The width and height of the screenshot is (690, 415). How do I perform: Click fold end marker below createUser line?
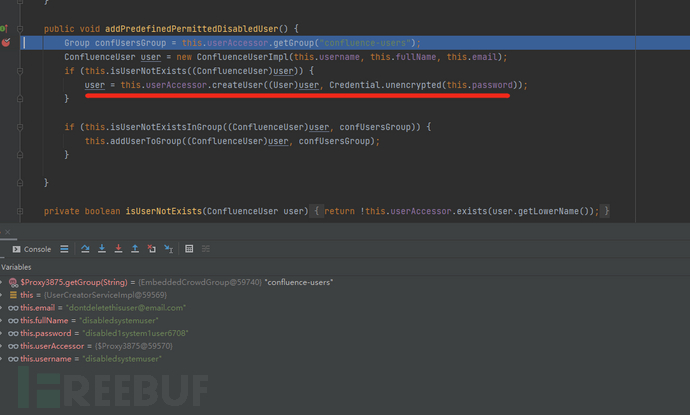point(20,99)
